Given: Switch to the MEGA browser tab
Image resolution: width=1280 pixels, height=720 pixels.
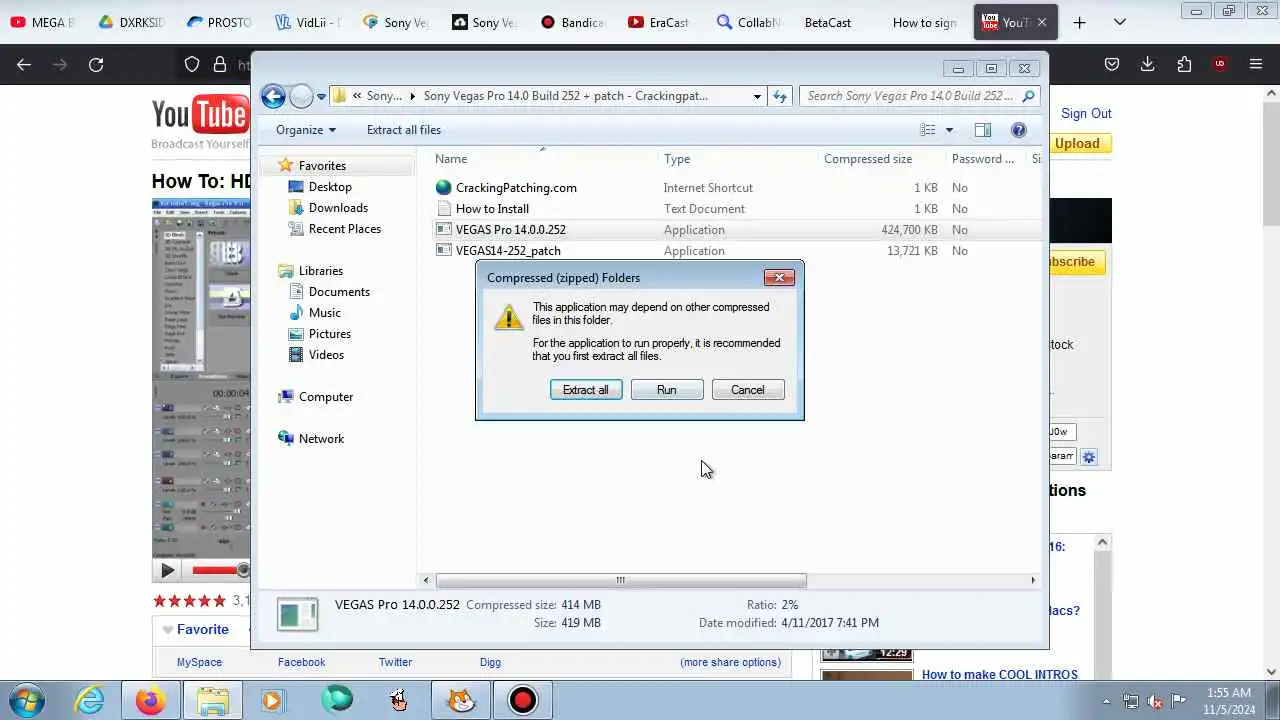Looking at the screenshot, I should point(45,22).
